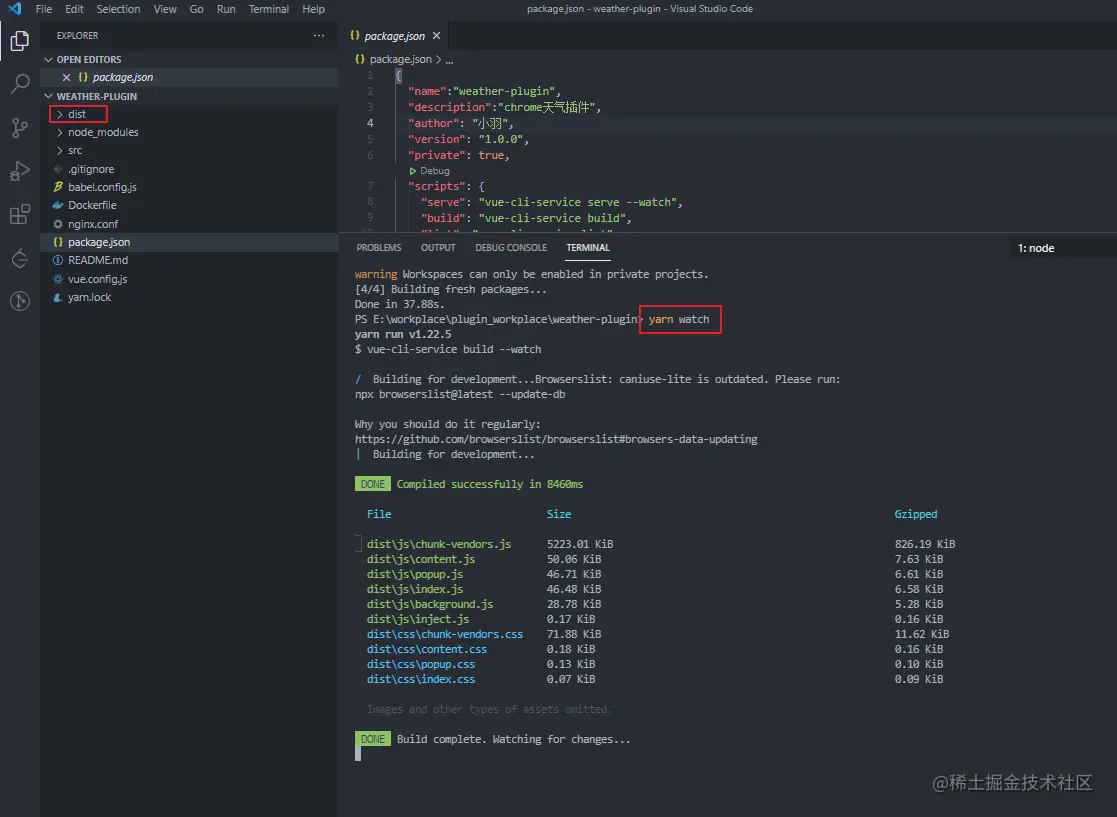Open the Selection menu
This screenshot has height=817, width=1117.
(118, 9)
